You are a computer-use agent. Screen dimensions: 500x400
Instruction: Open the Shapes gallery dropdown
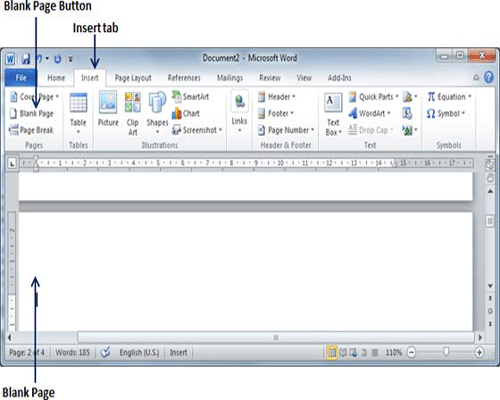(x=157, y=114)
